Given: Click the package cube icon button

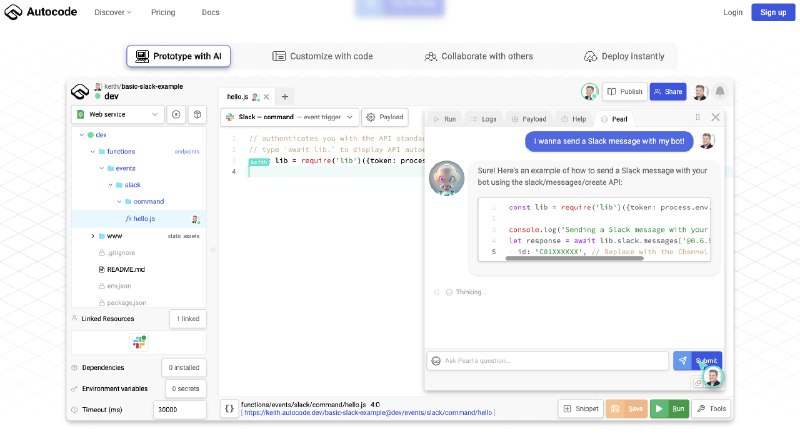Looking at the screenshot, I should 197,114.
